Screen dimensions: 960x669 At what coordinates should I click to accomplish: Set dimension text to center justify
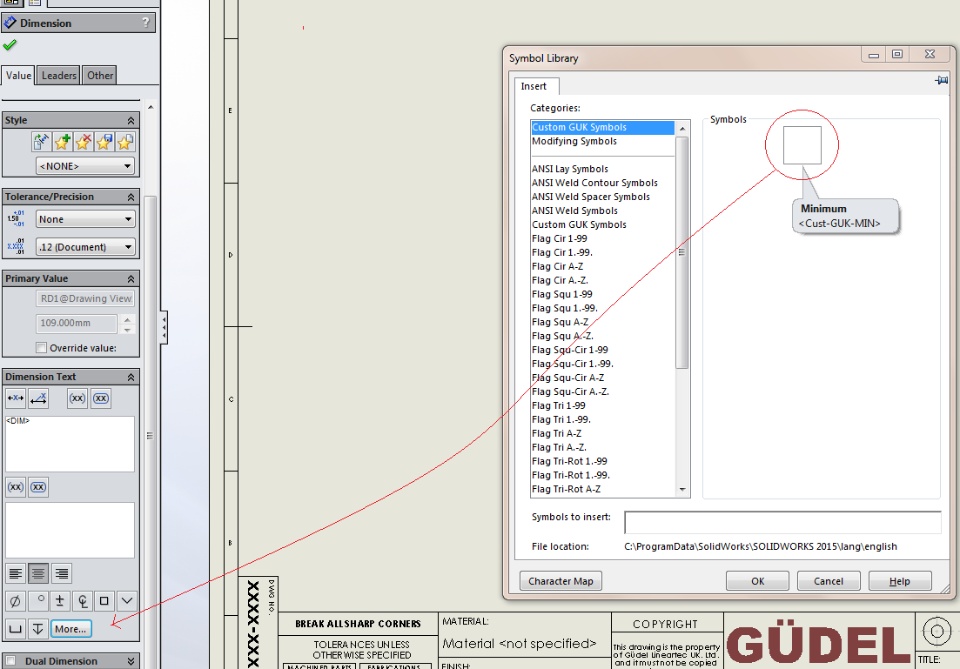(x=38, y=574)
